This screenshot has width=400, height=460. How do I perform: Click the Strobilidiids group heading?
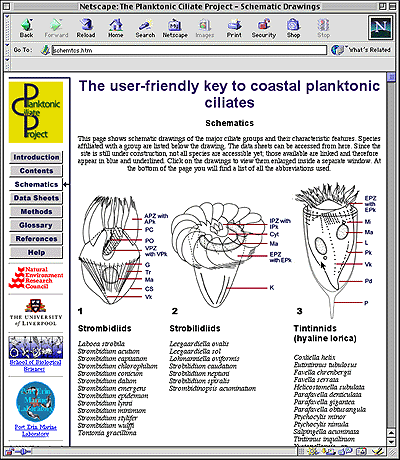(195, 328)
